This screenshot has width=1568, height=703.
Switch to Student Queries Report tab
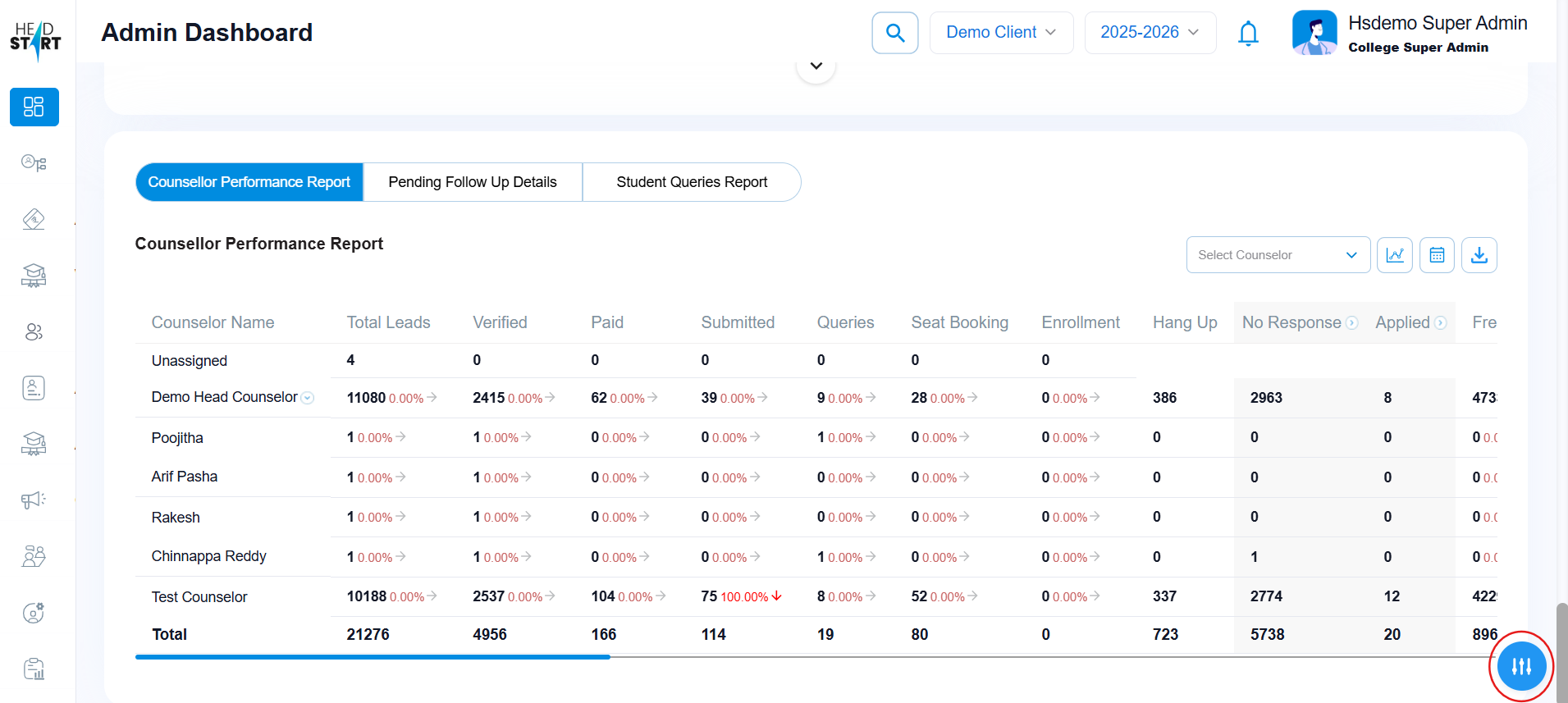pyautogui.click(x=691, y=182)
